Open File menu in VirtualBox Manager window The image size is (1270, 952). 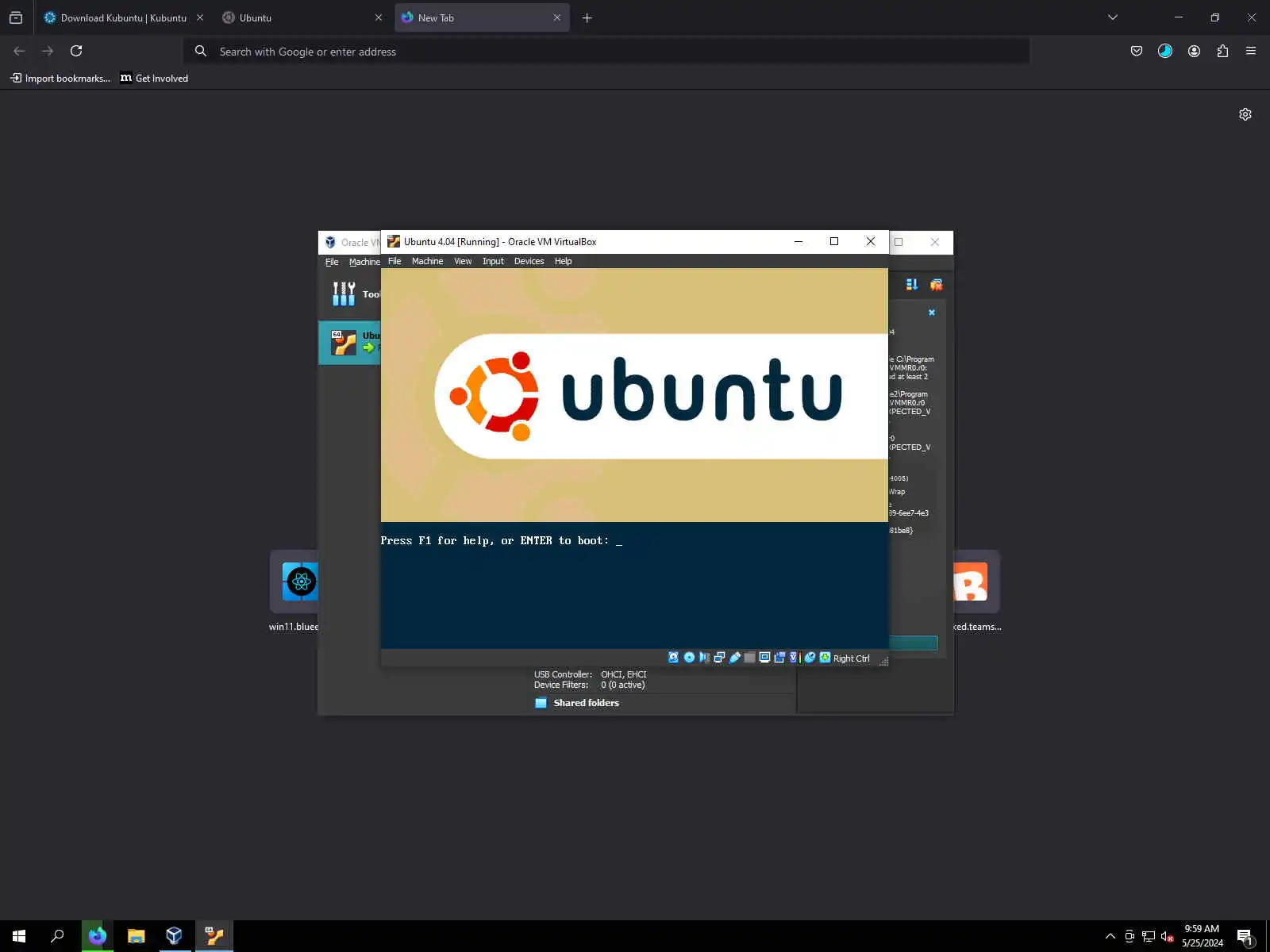332,262
